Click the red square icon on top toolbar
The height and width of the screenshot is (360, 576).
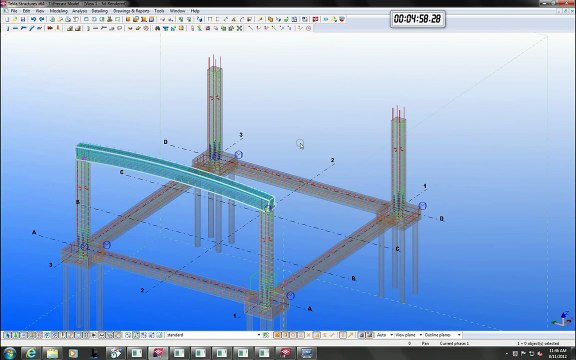[x=316, y=19]
